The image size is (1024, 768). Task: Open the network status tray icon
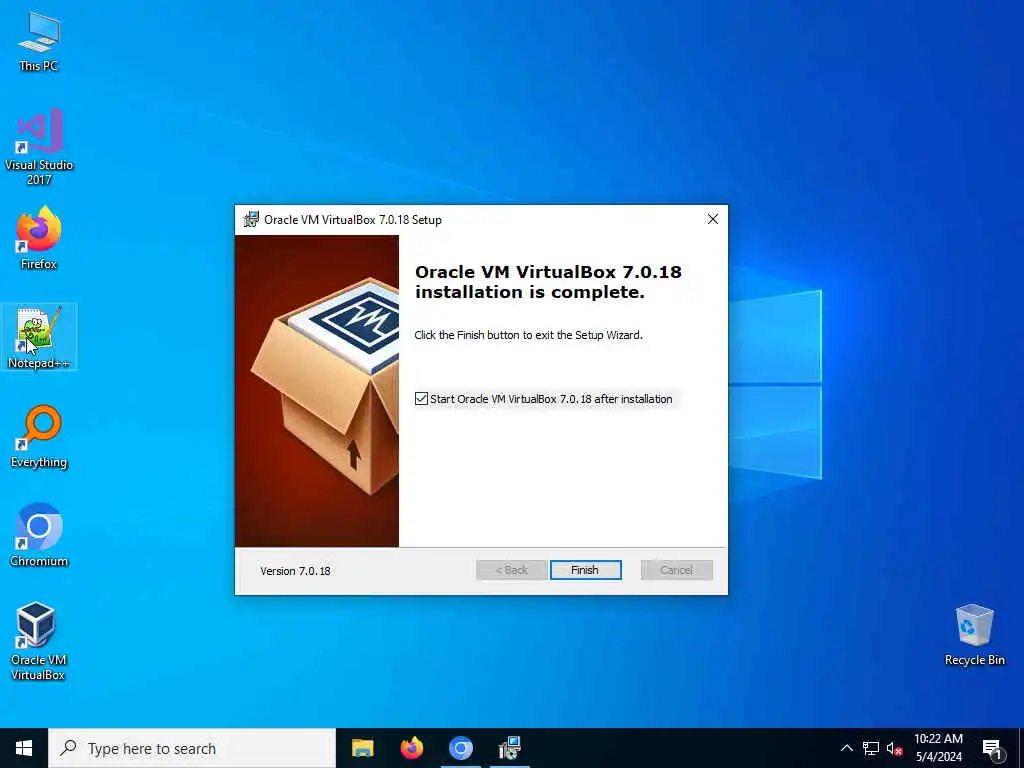(x=871, y=748)
